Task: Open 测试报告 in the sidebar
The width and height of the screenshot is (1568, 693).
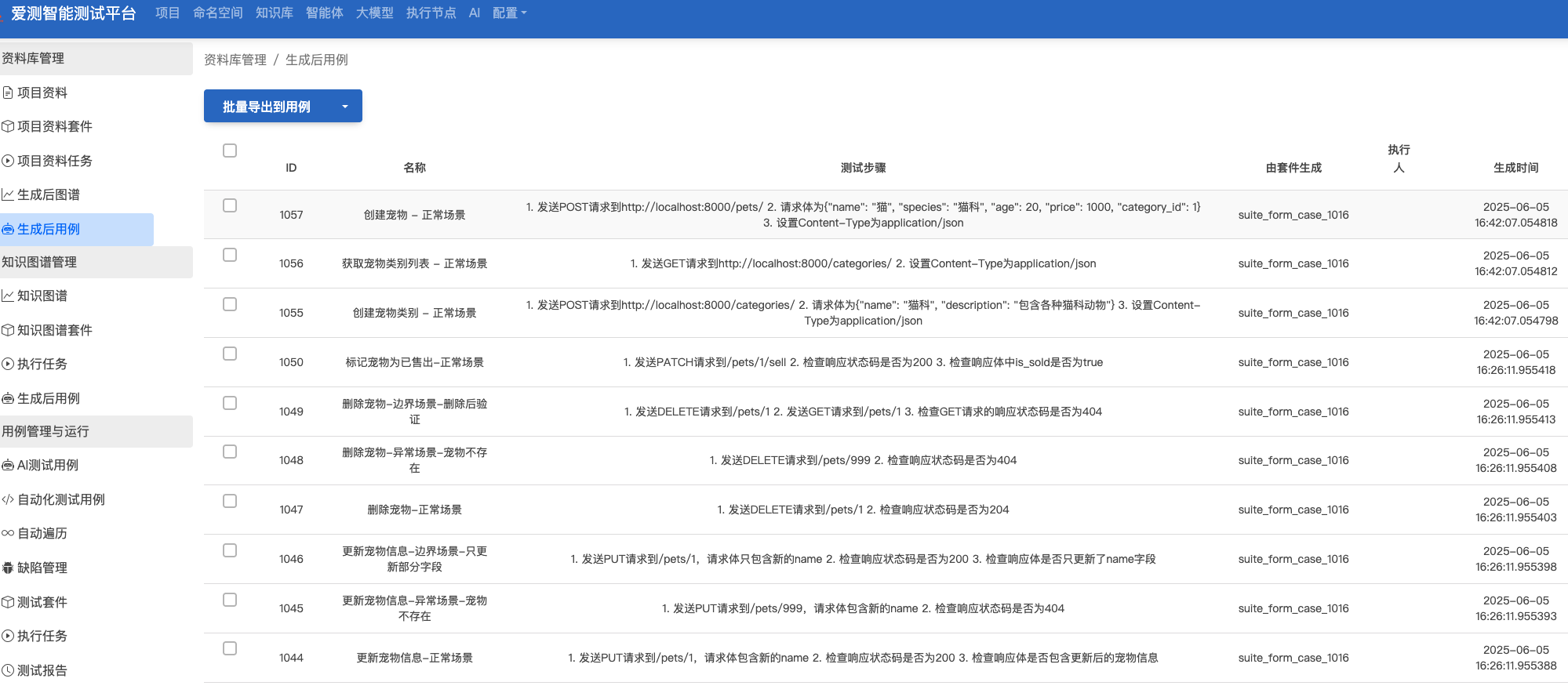Action: point(42,670)
